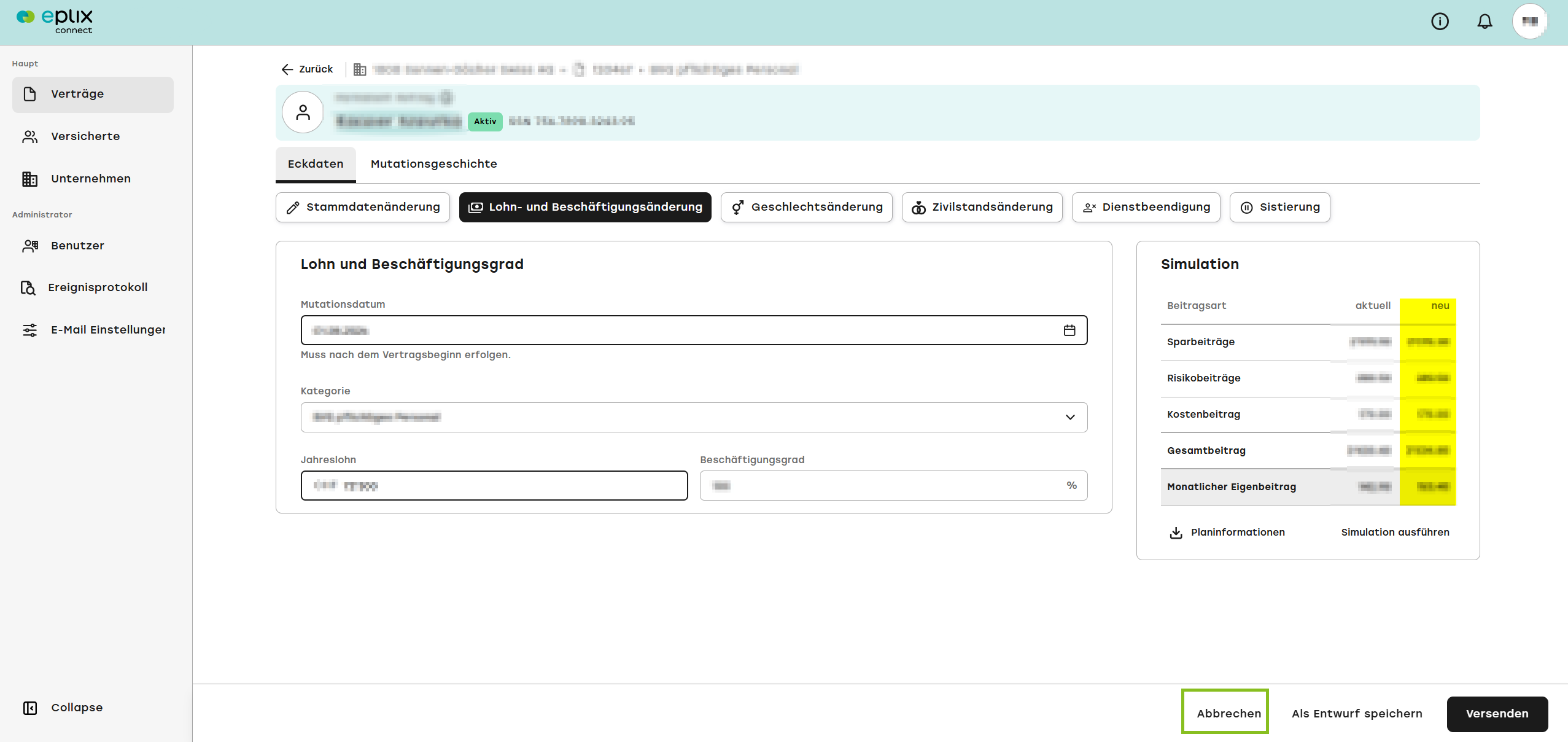Click the company building breadcrumb icon
1568x742 pixels.
(x=360, y=69)
